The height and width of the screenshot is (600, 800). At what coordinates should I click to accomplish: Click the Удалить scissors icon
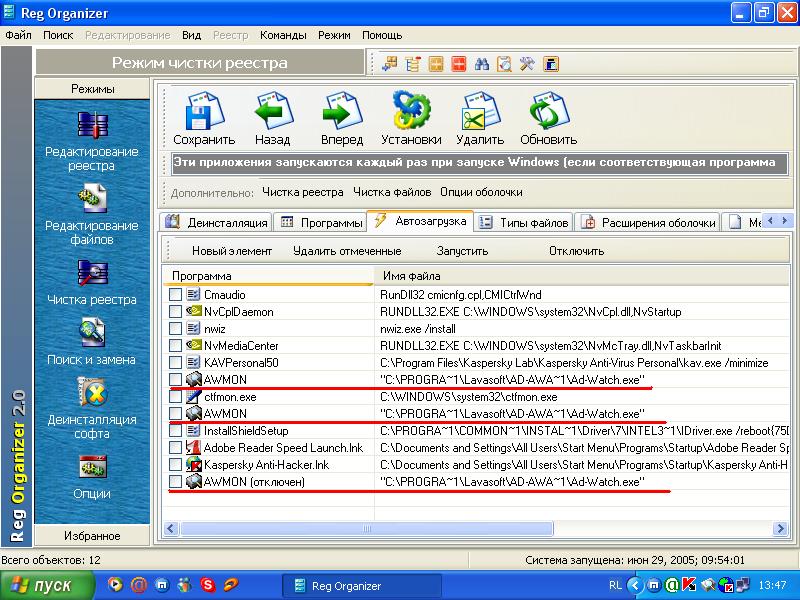click(480, 111)
